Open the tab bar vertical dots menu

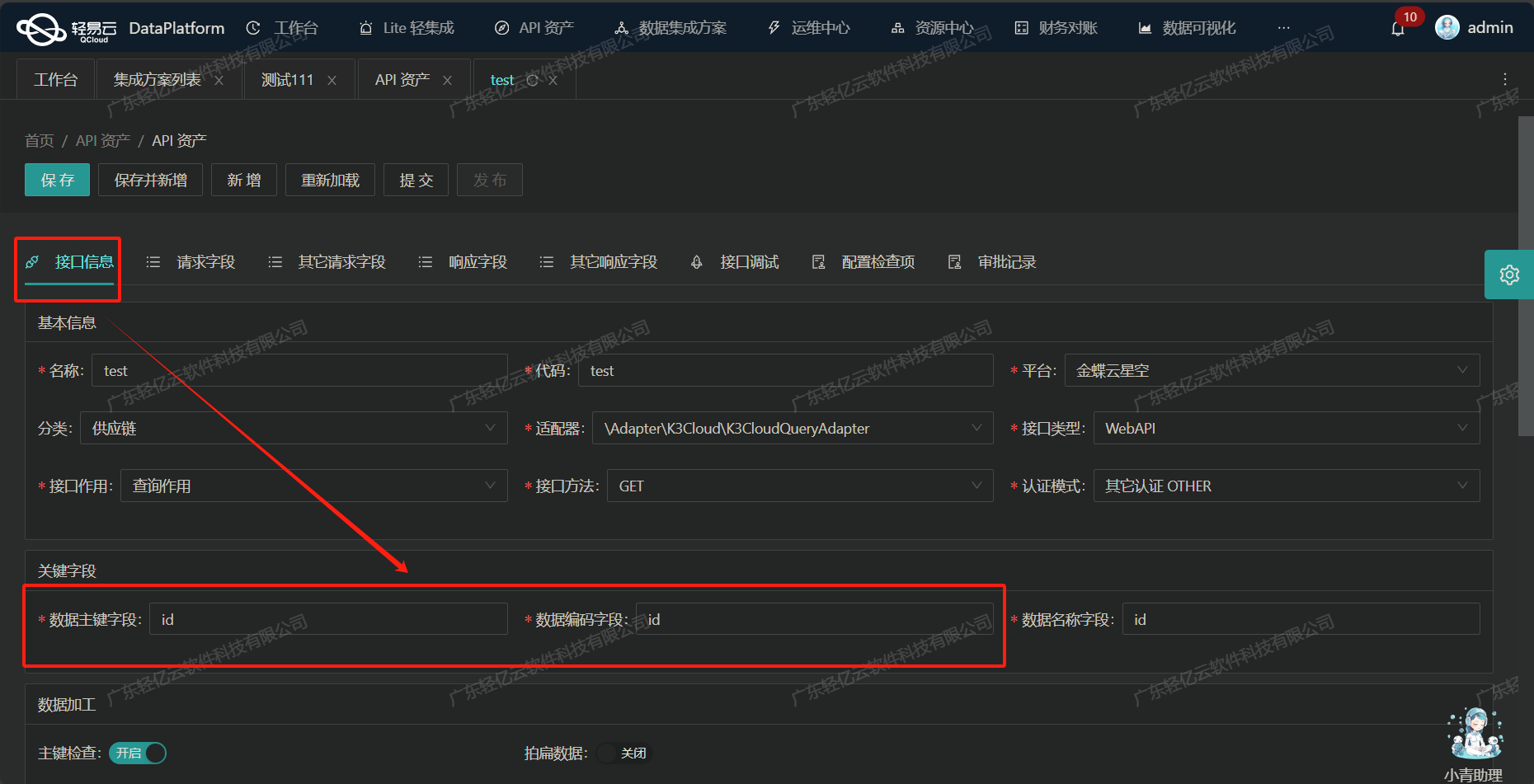(x=1505, y=79)
